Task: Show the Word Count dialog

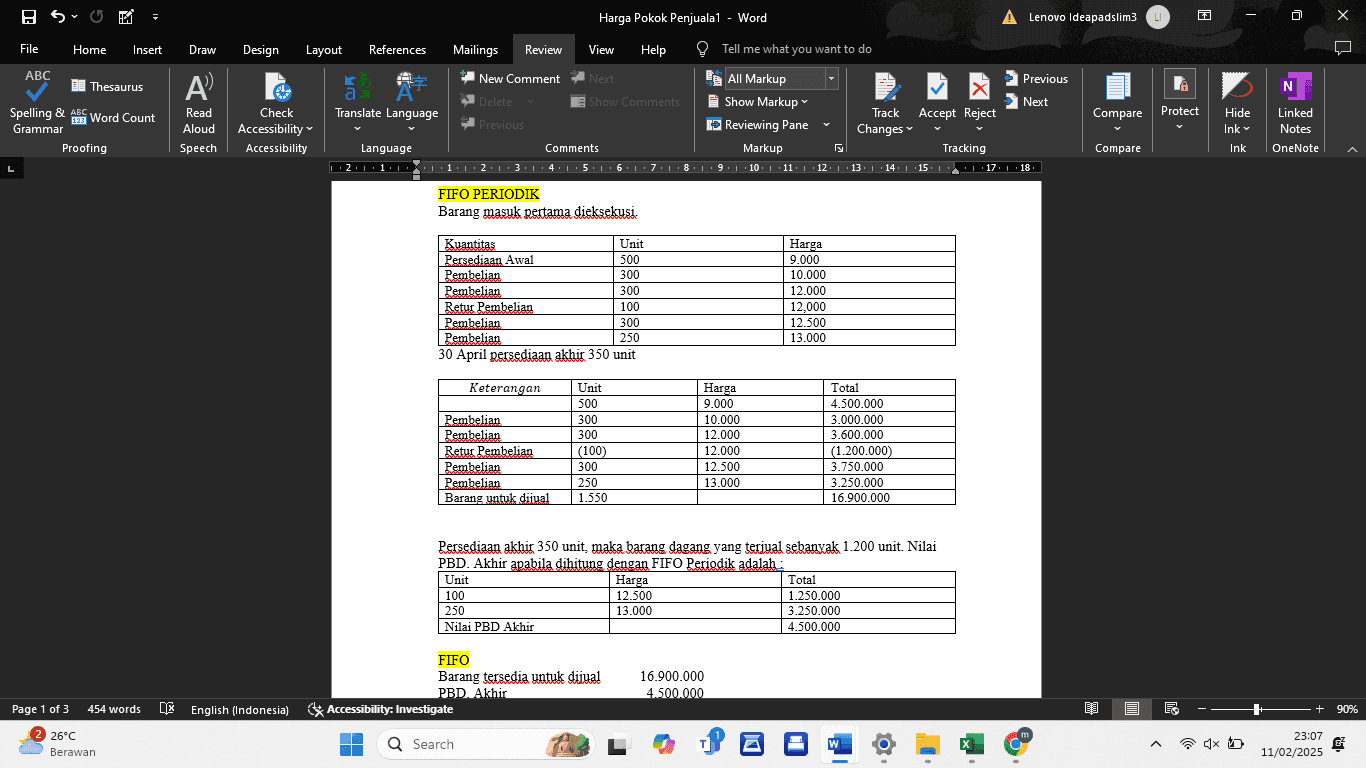Action: pyautogui.click(x=113, y=117)
